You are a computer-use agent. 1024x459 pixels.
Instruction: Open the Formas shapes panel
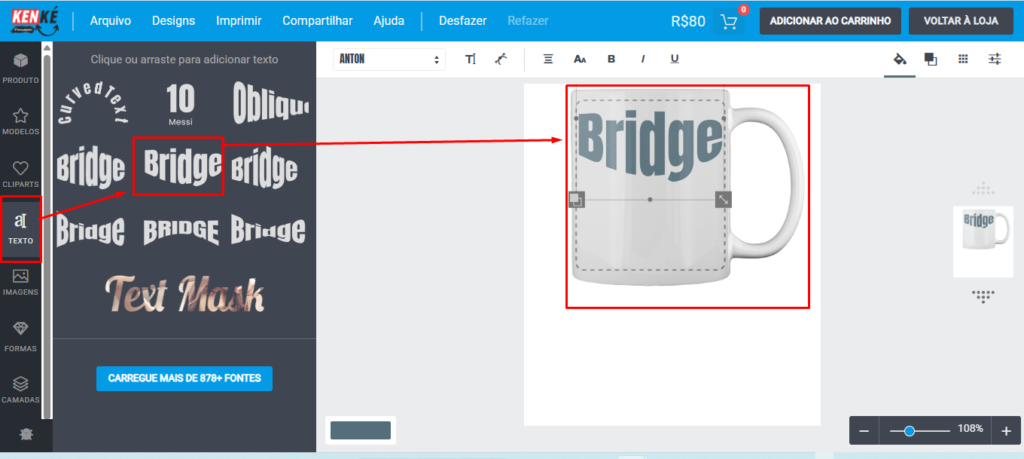(x=21, y=335)
